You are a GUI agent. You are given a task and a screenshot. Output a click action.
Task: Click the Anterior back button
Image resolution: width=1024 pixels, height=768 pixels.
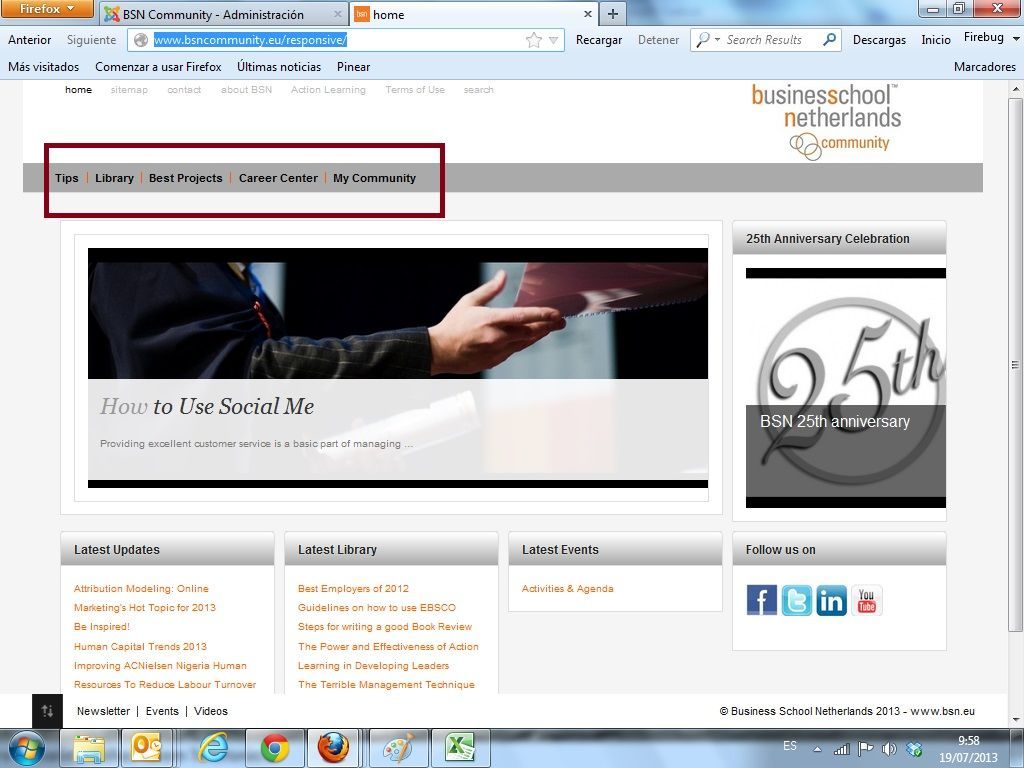pos(29,40)
